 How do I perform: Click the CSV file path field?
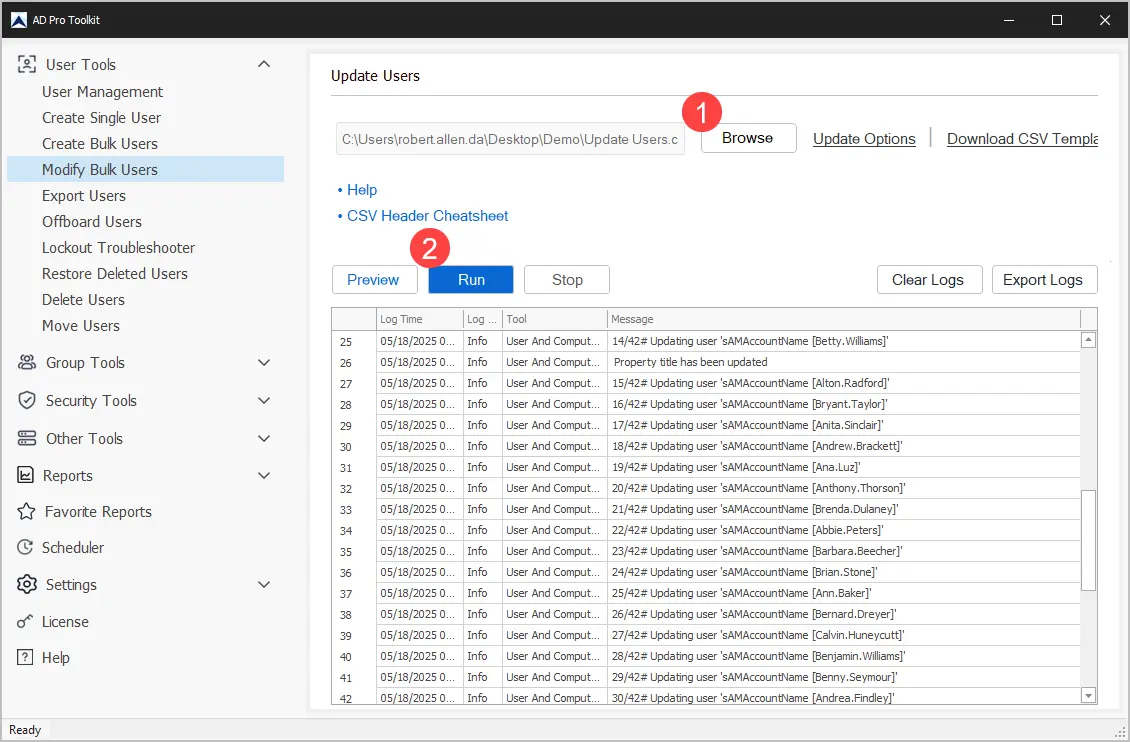click(x=510, y=138)
